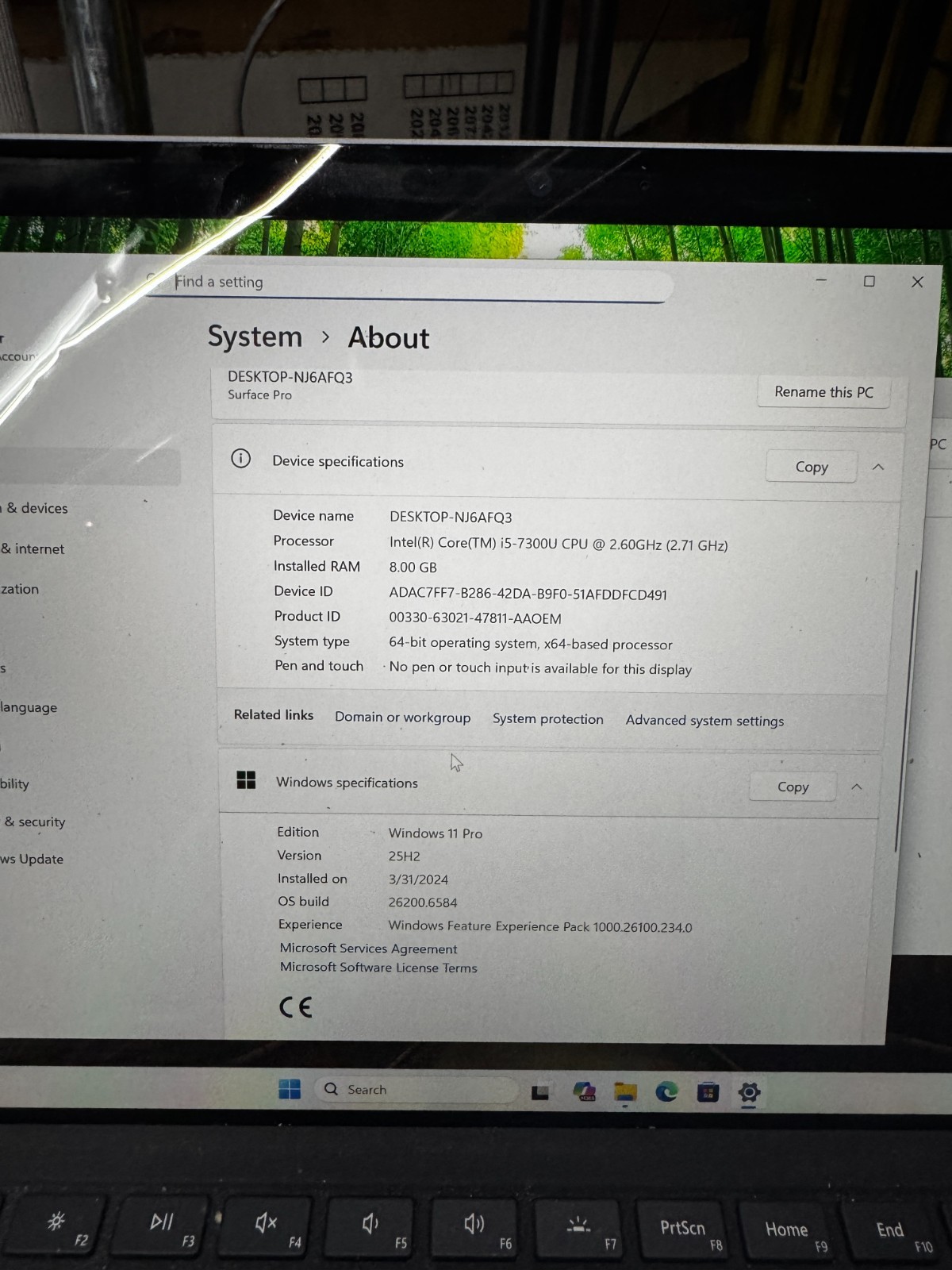Viewport: 952px width, 1270px height.
Task: Navigate to System in the breadcrumb
Action: 255,337
